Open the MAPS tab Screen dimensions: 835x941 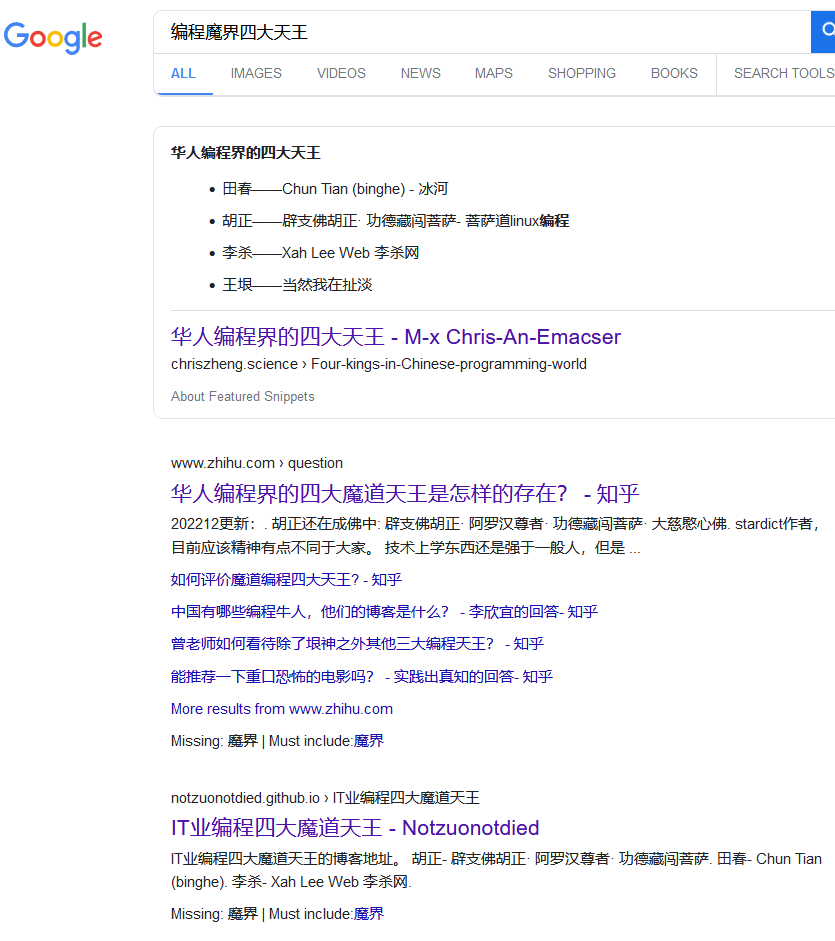pyautogui.click(x=493, y=73)
